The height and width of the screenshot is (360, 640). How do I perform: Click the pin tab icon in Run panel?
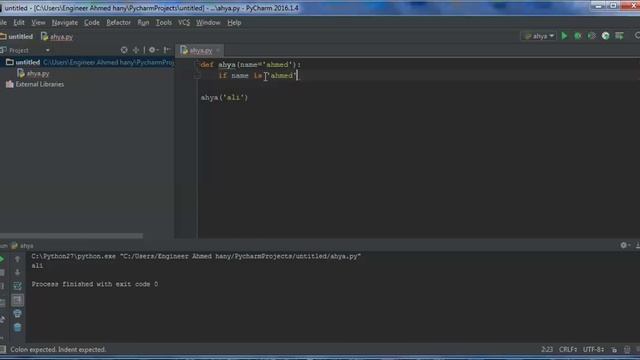tap(2, 319)
